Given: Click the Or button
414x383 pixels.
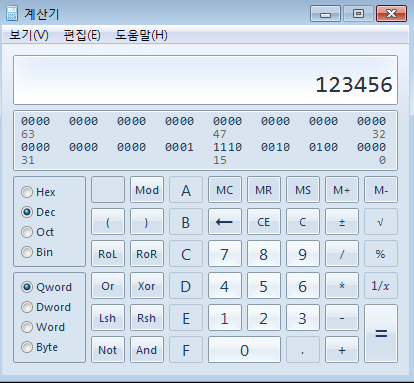Looking at the screenshot, I should coord(108,286).
